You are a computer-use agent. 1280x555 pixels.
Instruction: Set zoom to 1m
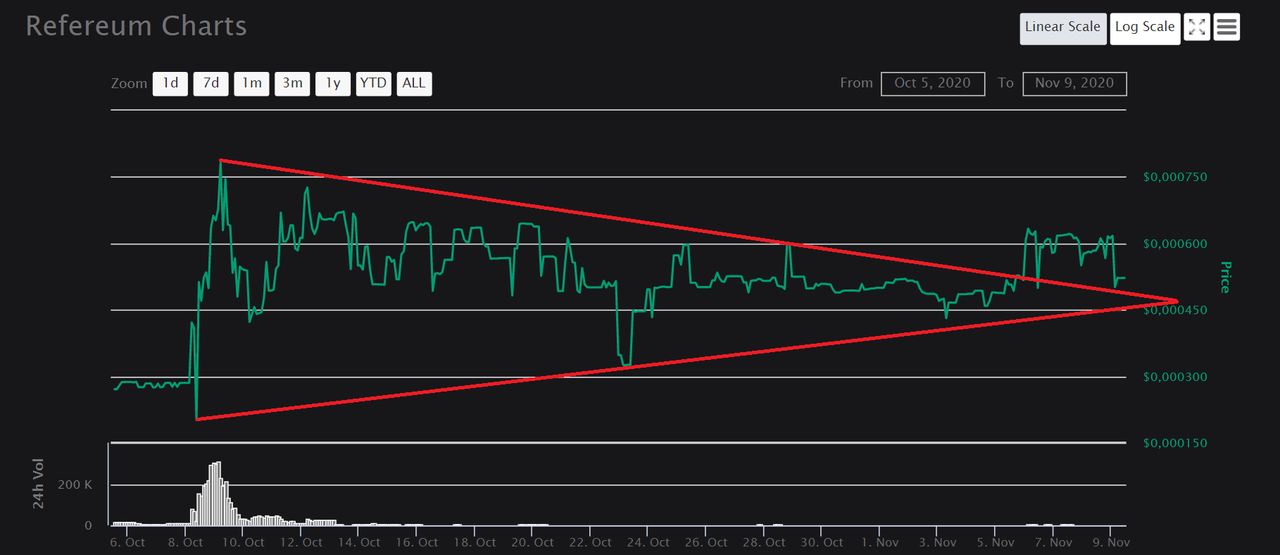(x=252, y=83)
